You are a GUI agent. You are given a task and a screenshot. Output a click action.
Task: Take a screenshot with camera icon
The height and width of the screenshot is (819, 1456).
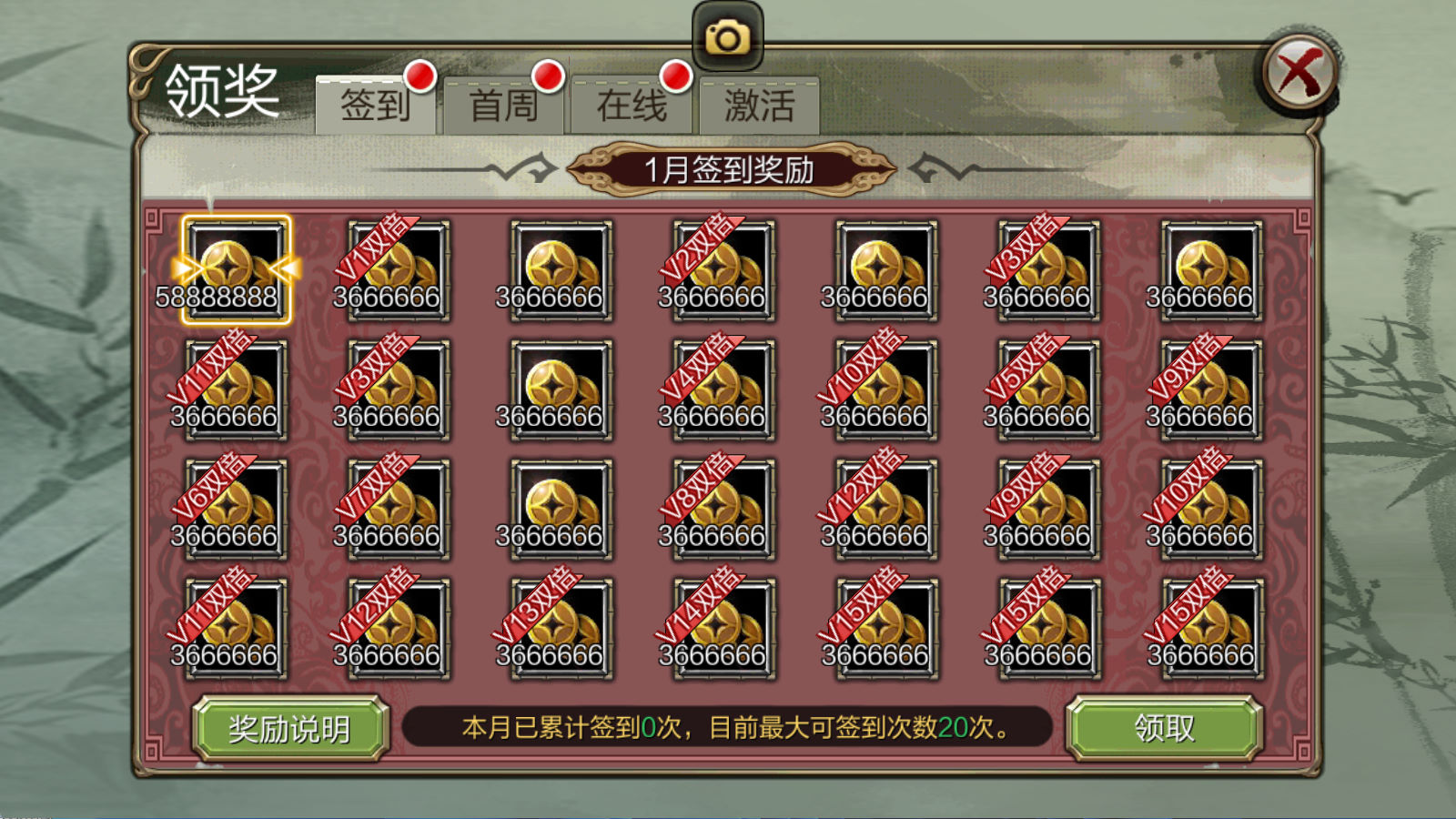727,37
